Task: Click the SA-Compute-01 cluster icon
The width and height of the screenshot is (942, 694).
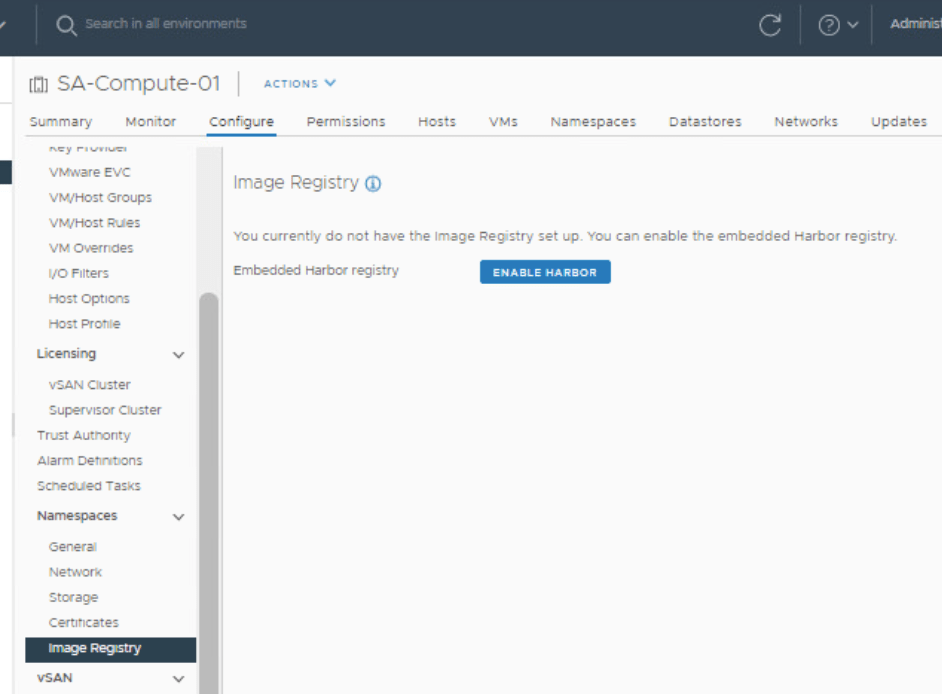Action: [x=39, y=84]
